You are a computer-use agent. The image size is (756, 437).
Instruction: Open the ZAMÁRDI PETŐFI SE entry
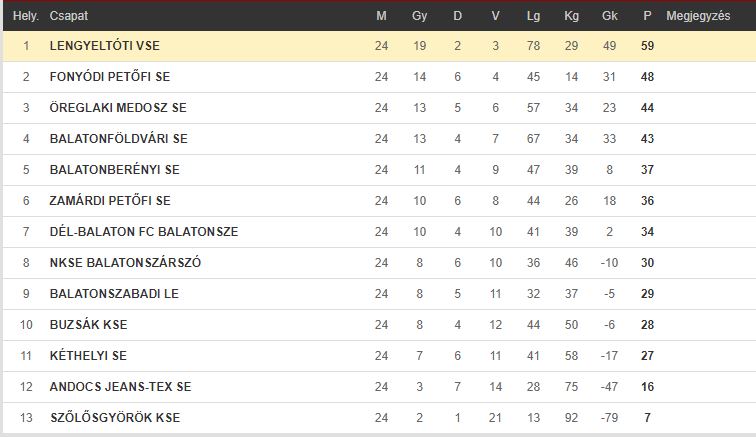[110, 201]
